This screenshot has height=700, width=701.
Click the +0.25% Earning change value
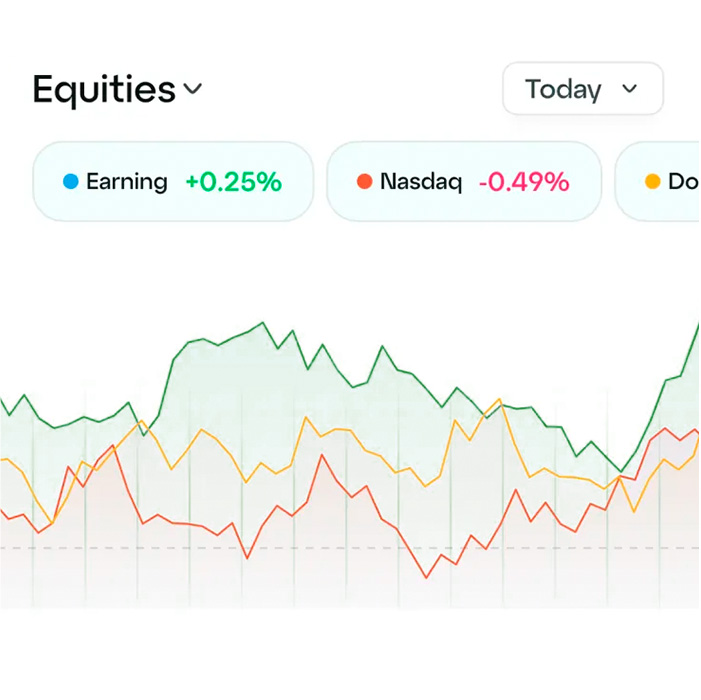click(x=233, y=182)
